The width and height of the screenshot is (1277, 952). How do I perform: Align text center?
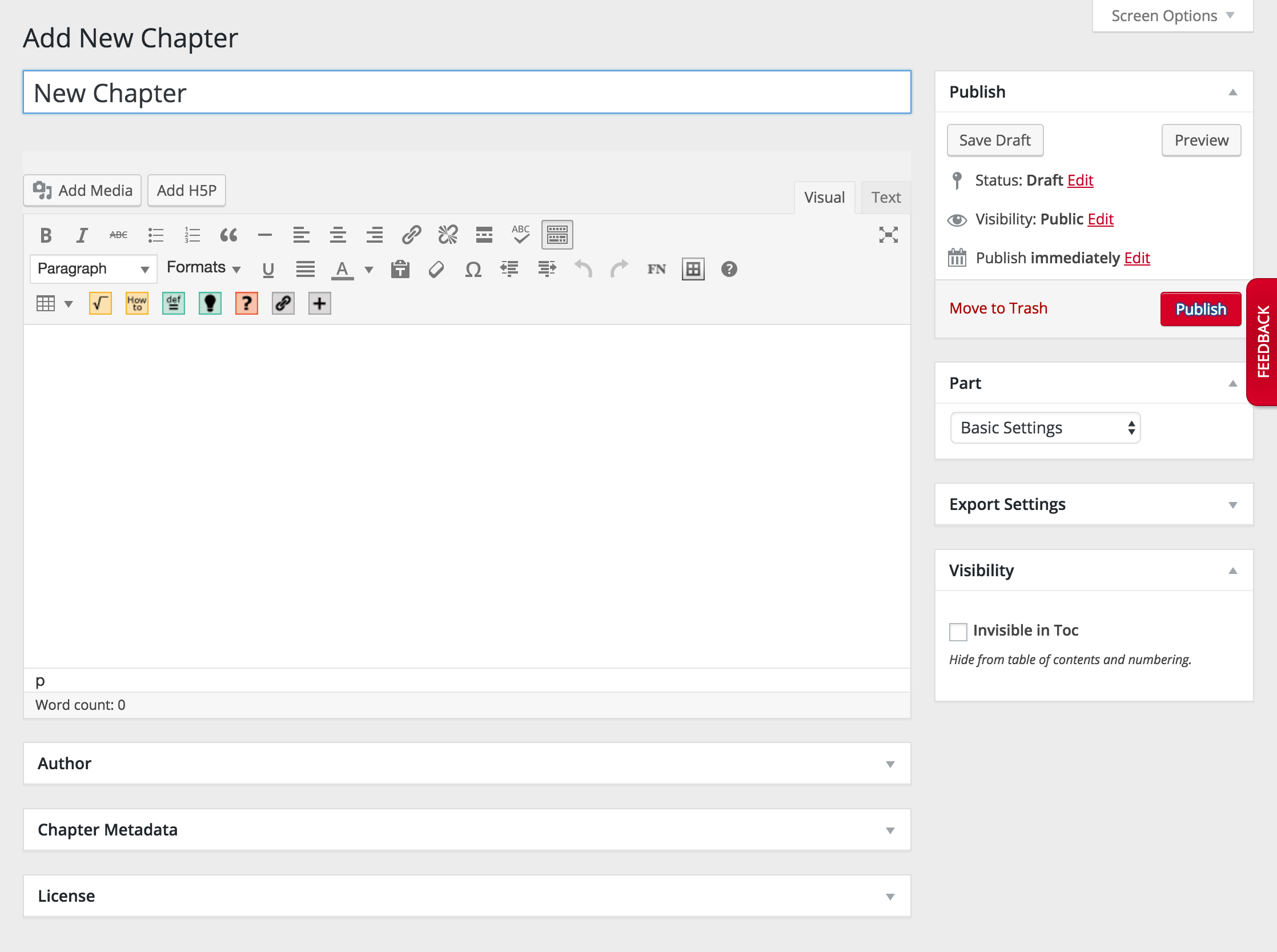[338, 235]
